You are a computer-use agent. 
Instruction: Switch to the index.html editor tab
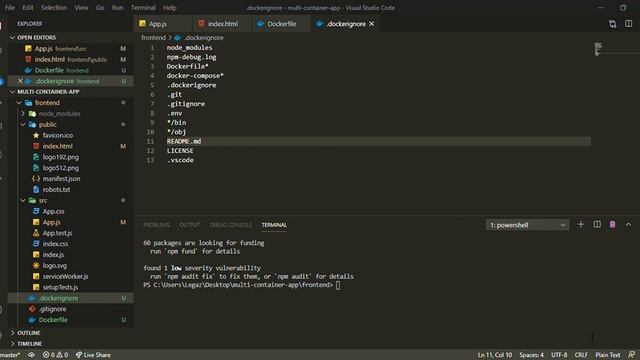[222, 24]
